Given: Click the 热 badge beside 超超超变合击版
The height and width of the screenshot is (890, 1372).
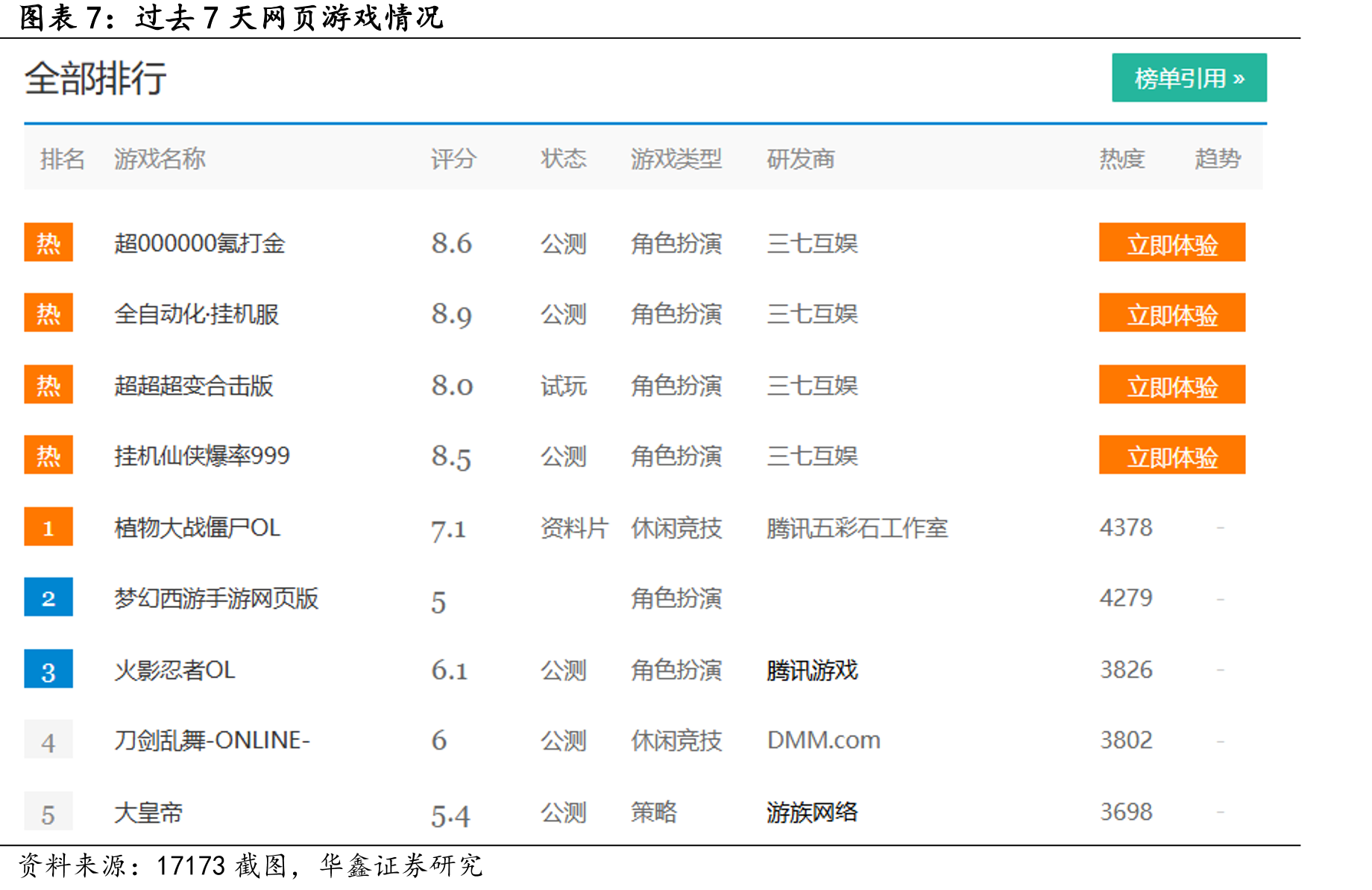Looking at the screenshot, I should (x=48, y=384).
